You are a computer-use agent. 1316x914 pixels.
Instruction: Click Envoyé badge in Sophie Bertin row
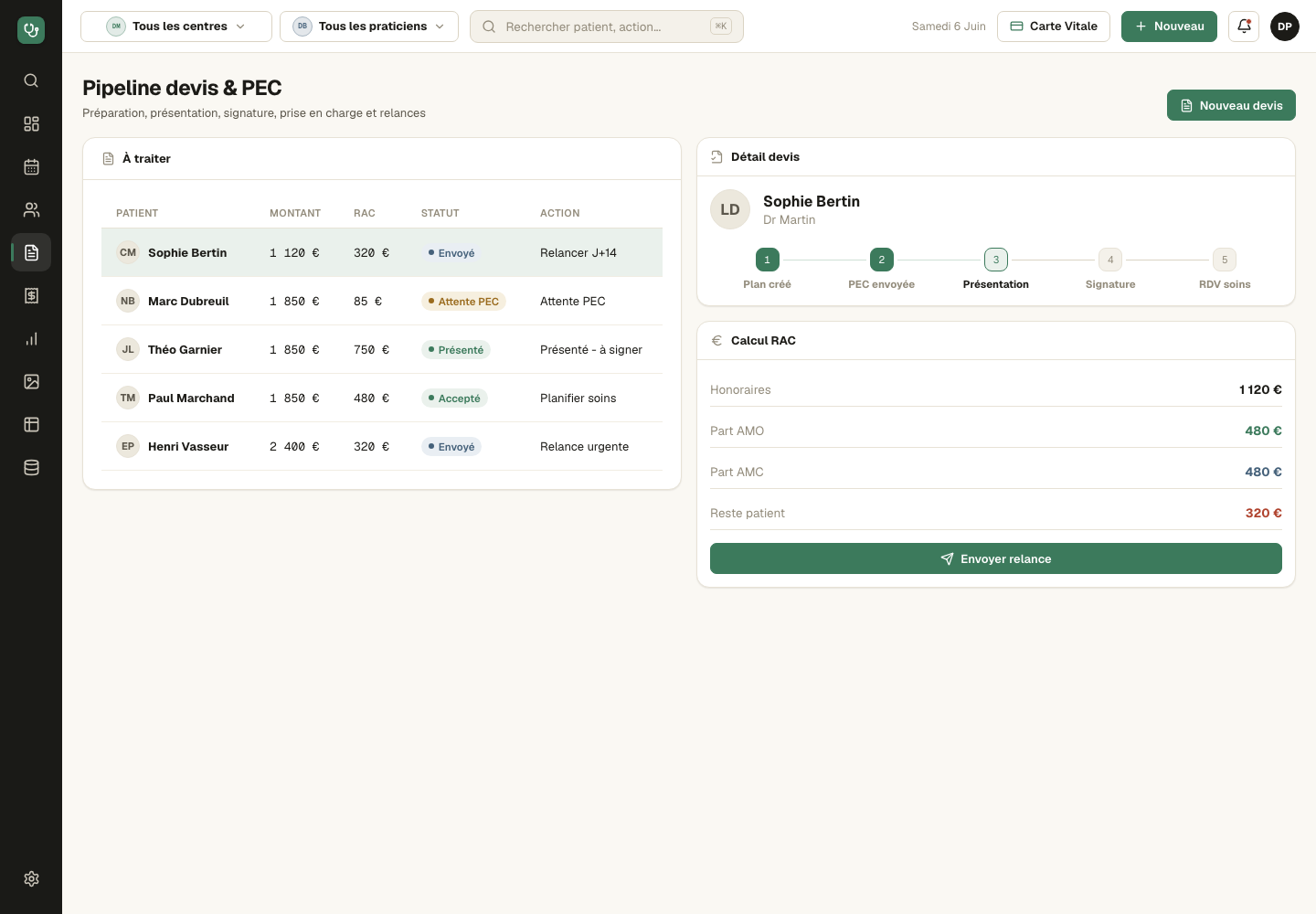(x=451, y=253)
